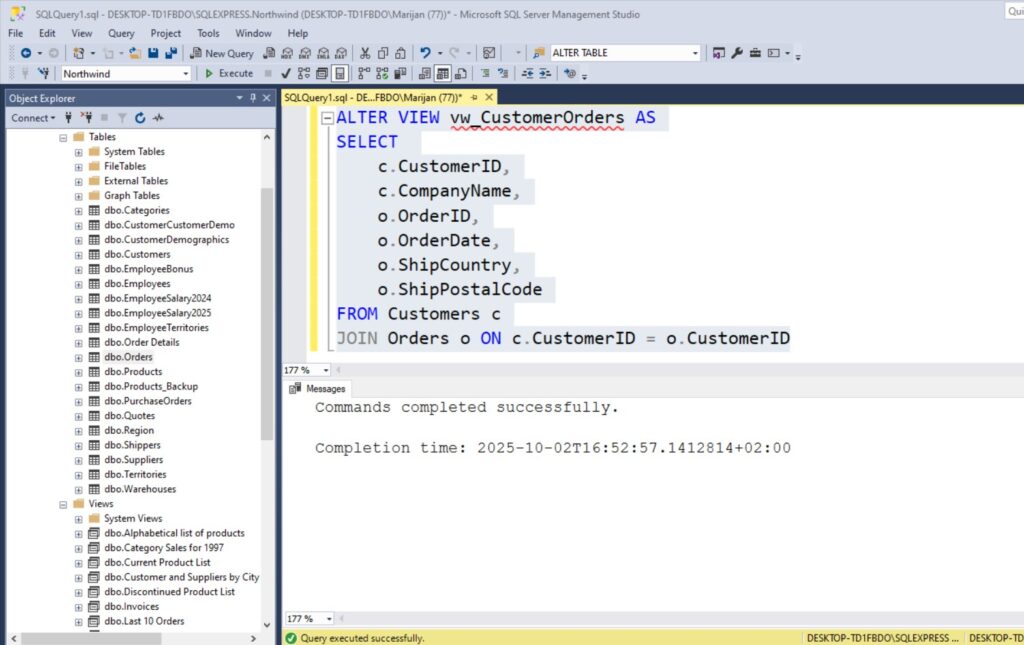This screenshot has height=645, width=1024.
Task: Click the Save All icon in toolbar
Action: [171, 53]
